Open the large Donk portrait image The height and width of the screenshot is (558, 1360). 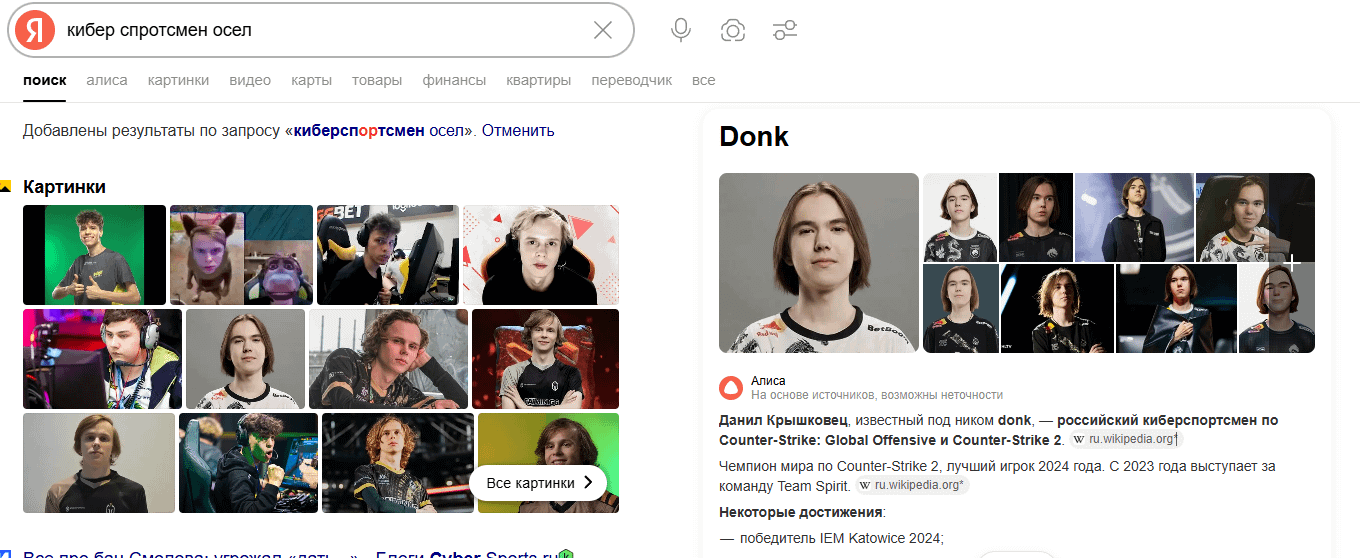tap(819, 263)
